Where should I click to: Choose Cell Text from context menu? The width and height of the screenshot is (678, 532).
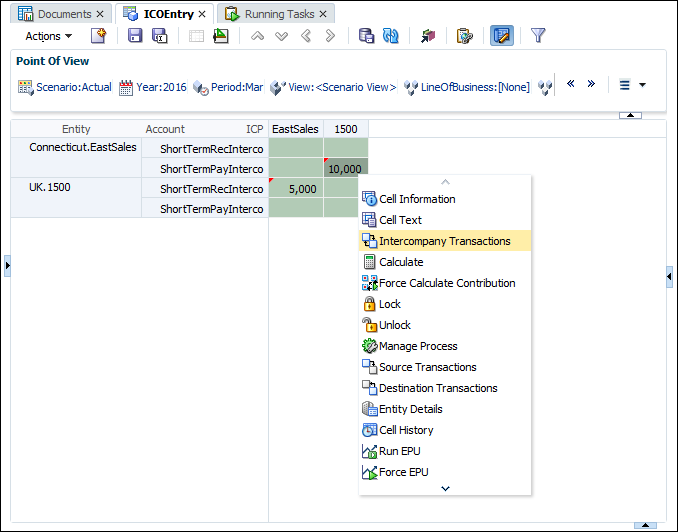[x=445, y=220]
